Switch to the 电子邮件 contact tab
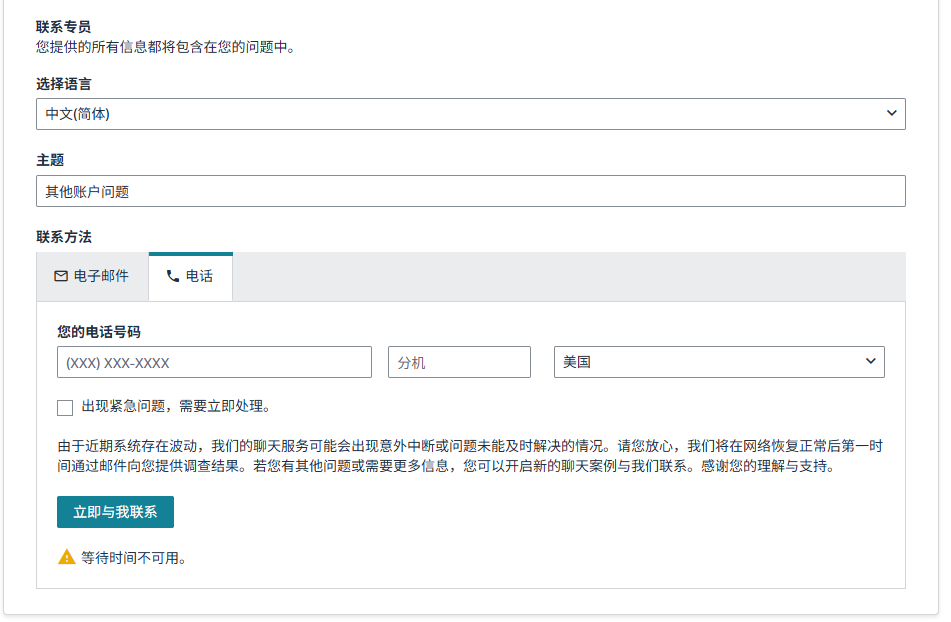951x622 pixels. pyautogui.click(x=92, y=276)
